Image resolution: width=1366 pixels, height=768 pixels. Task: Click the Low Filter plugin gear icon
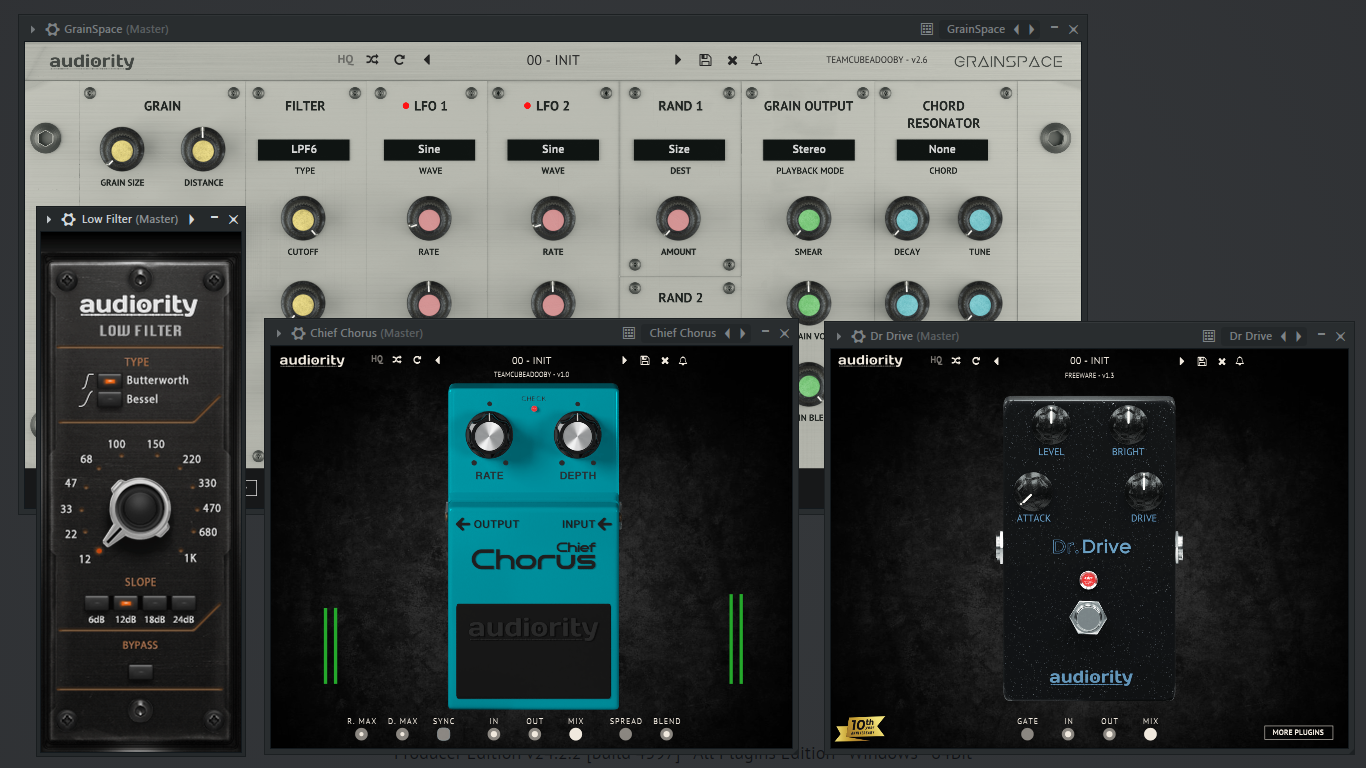tap(69, 219)
